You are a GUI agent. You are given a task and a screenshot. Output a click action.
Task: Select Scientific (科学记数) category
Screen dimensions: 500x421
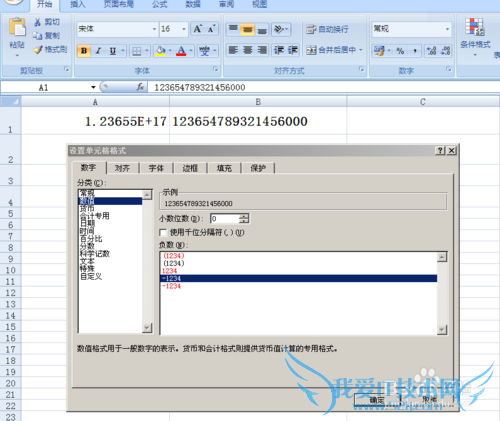coord(95,253)
